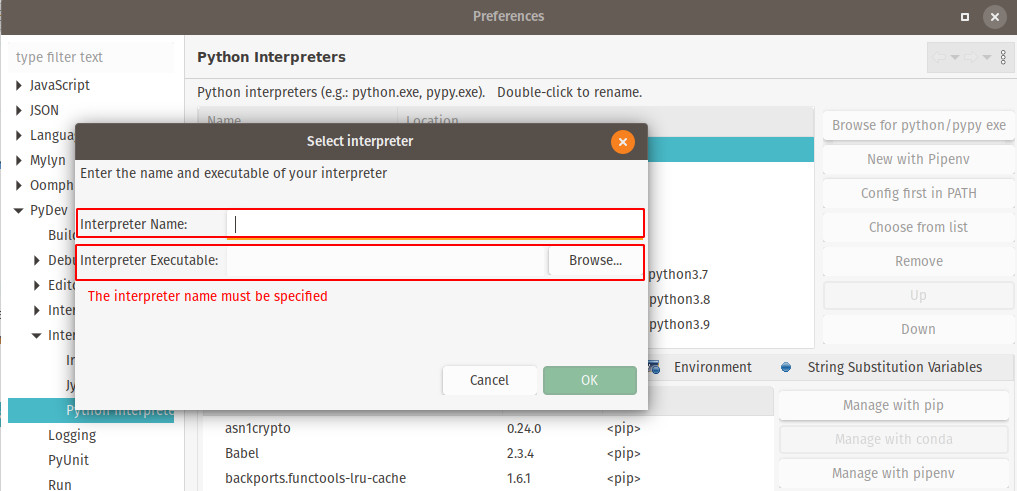This screenshot has height=491, width=1017.
Task: Click the Interpreter Executable text field
Action: point(386,261)
